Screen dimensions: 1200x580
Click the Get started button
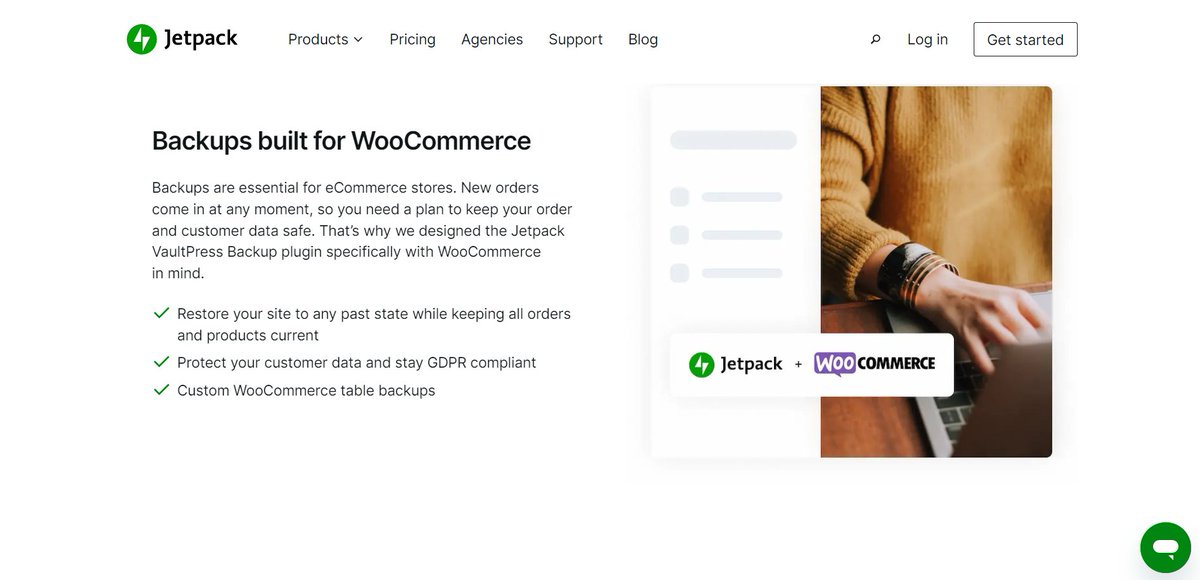[1025, 40]
